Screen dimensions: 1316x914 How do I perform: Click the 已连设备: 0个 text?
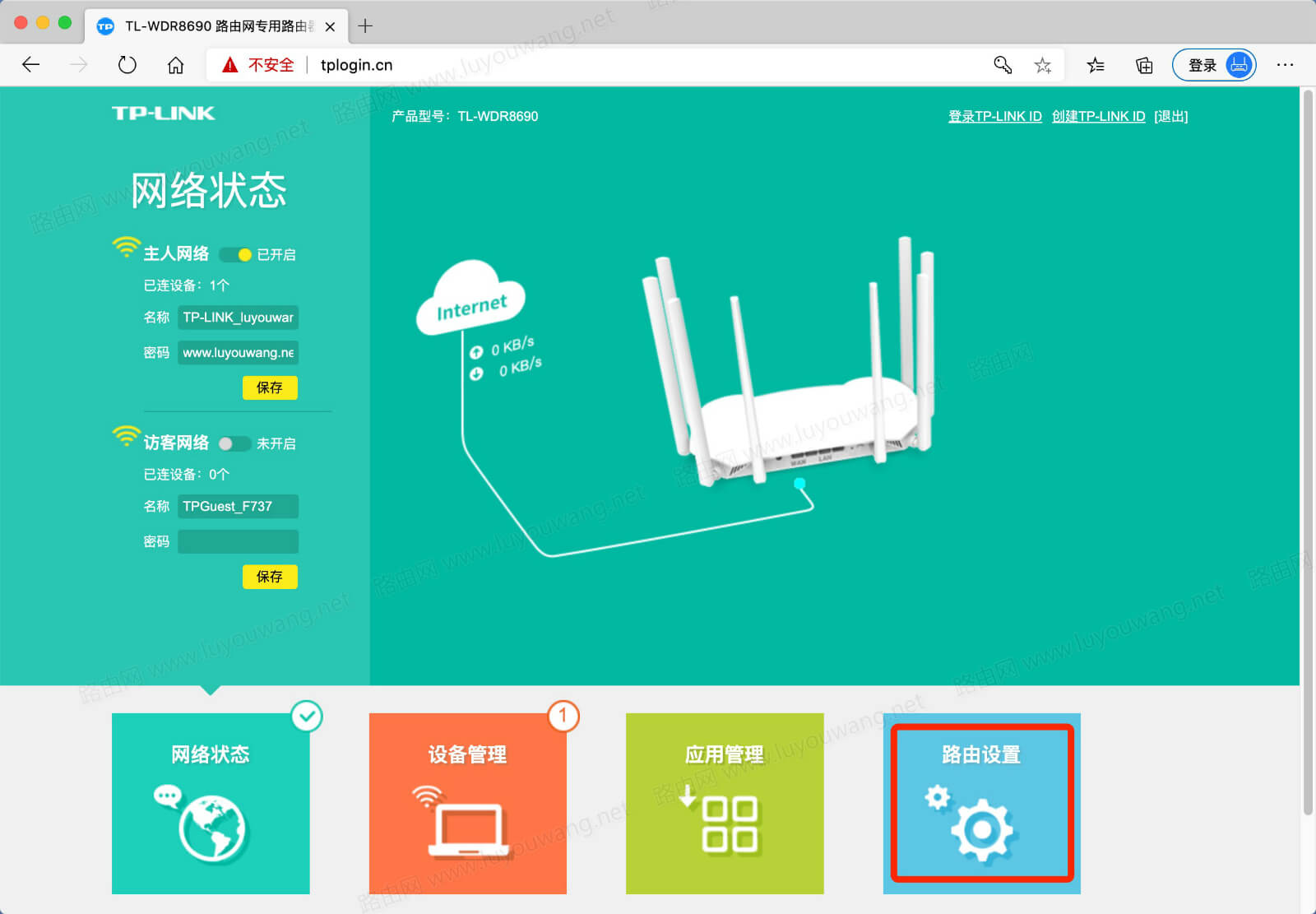[187, 475]
